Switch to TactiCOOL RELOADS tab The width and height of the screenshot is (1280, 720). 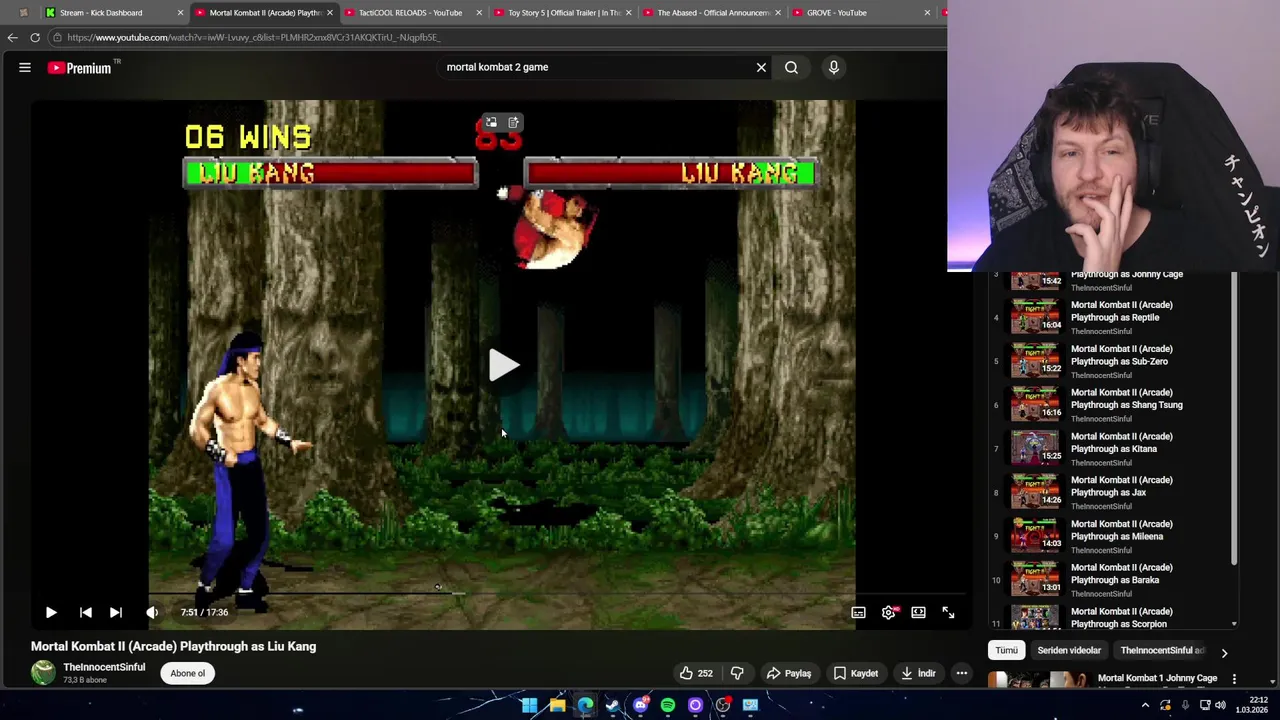coord(410,13)
